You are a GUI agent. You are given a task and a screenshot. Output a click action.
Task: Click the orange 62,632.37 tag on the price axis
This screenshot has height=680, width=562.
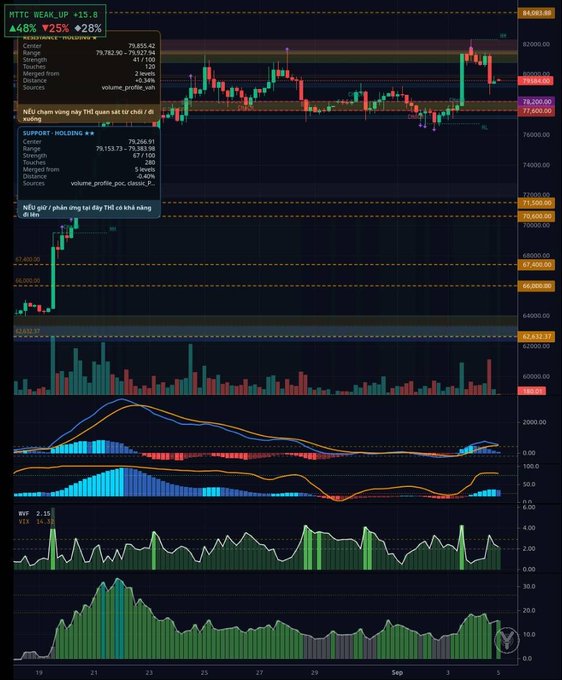(536, 337)
